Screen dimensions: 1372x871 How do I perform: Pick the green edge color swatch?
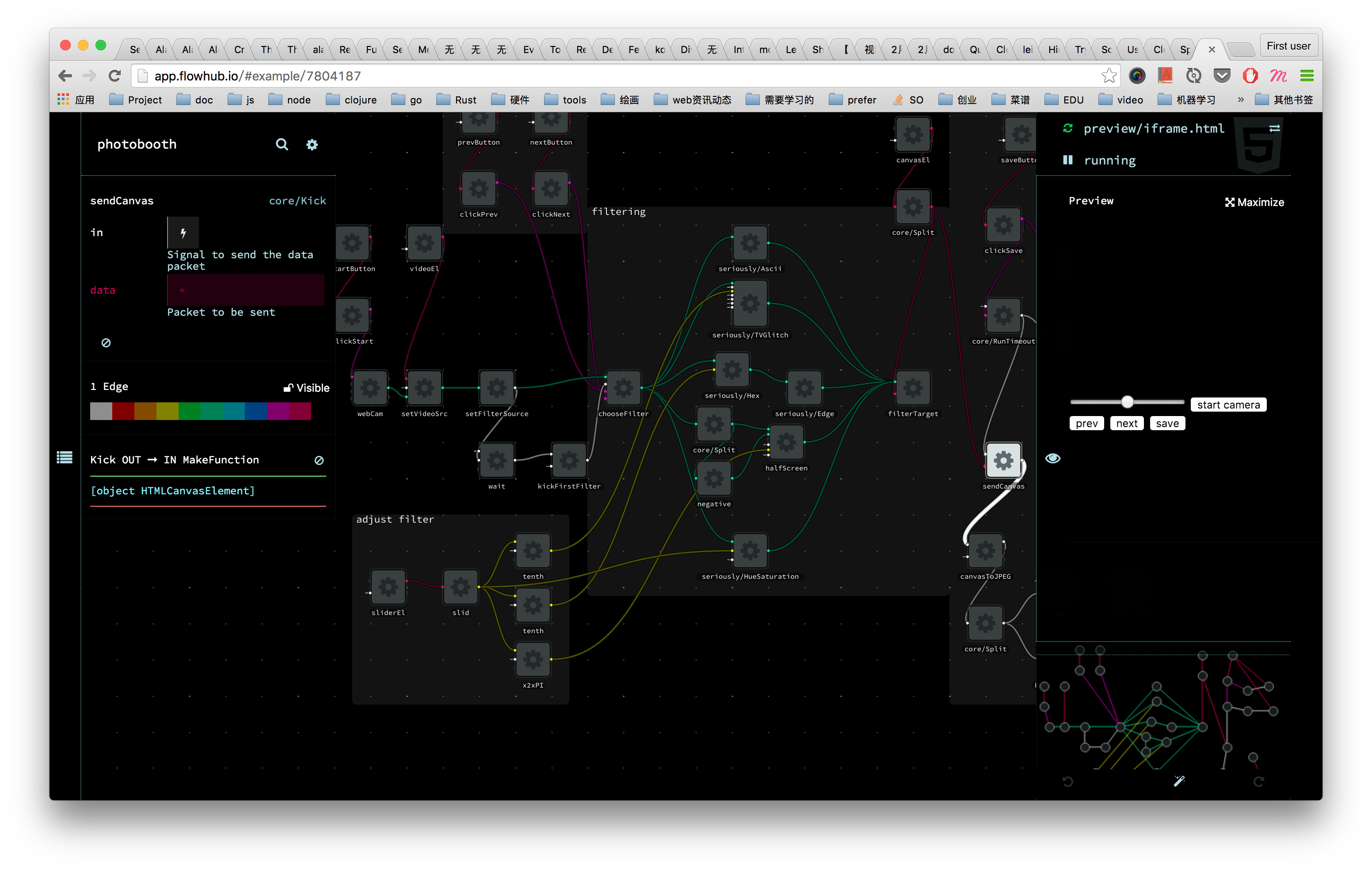point(189,411)
